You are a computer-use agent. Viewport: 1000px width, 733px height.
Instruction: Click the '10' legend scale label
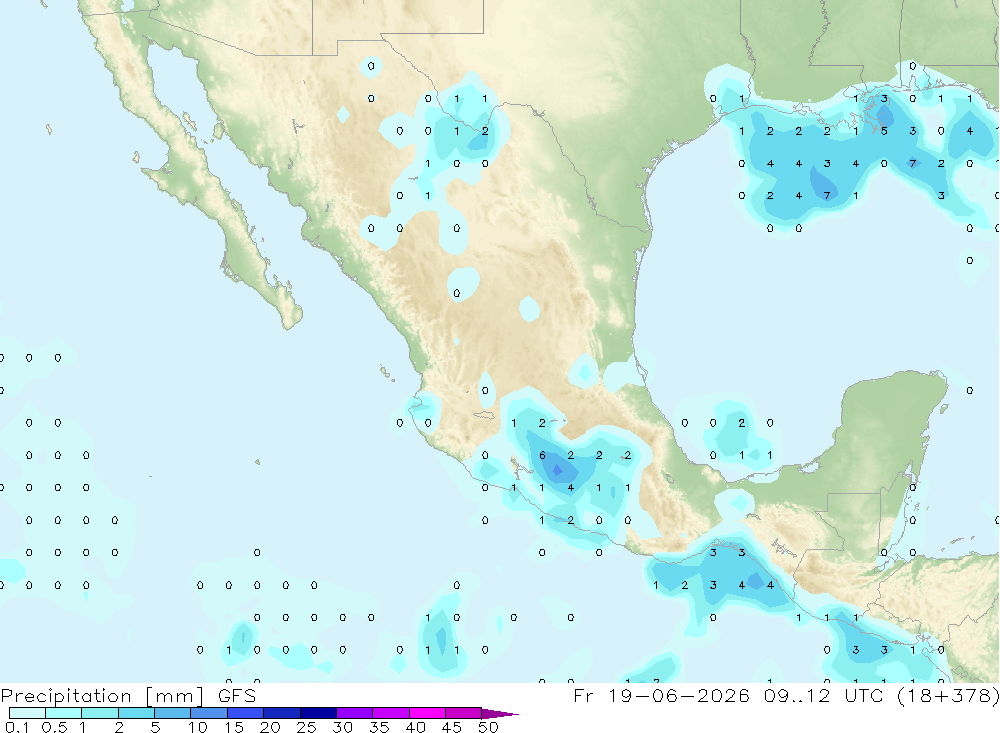click(197, 727)
